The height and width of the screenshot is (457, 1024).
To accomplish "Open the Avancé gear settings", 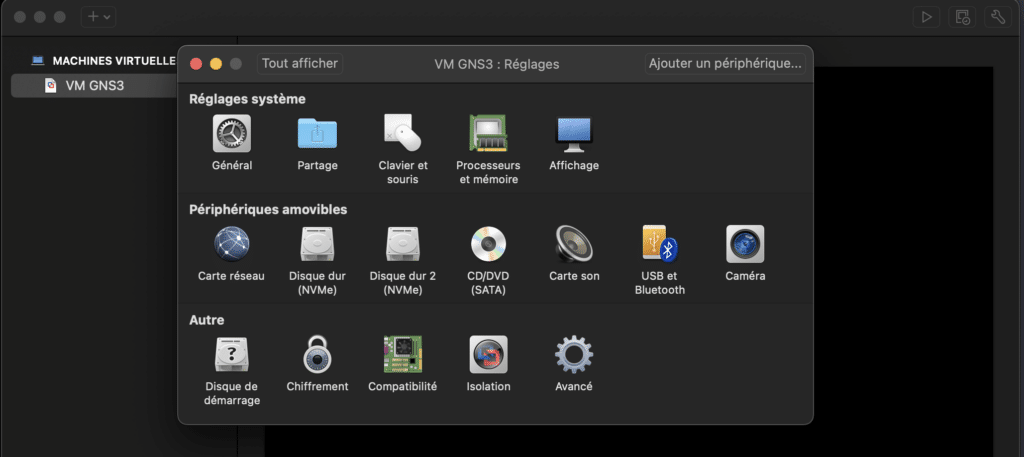I will 573,355.
